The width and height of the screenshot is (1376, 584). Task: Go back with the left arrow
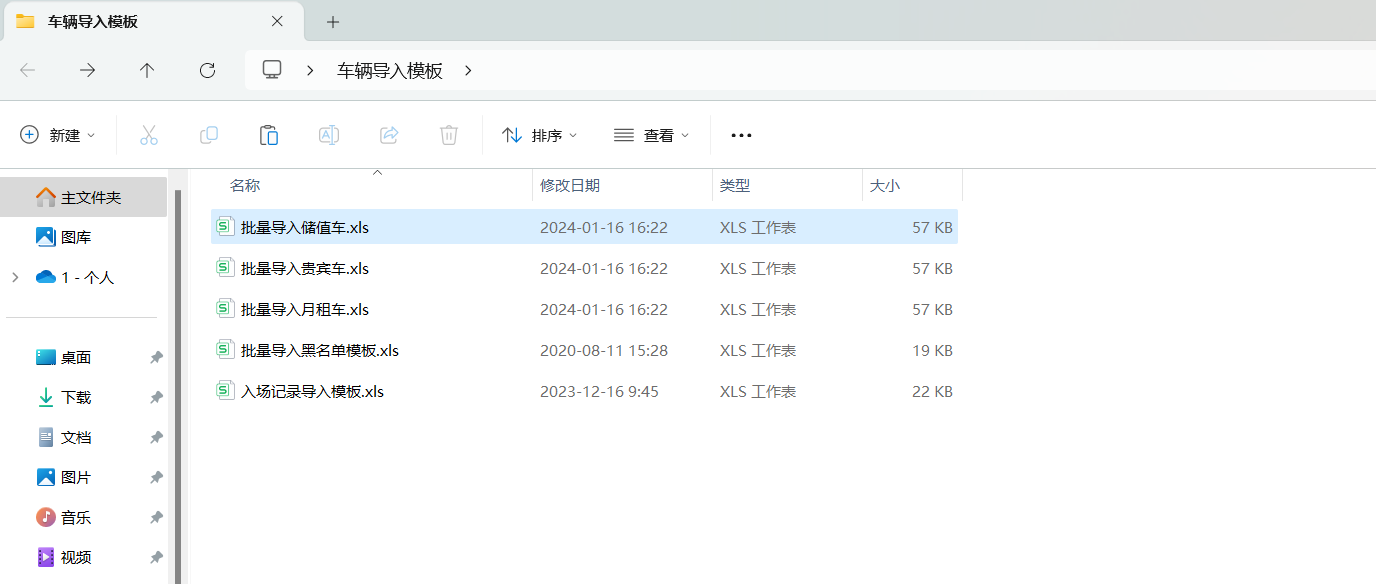(x=28, y=70)
